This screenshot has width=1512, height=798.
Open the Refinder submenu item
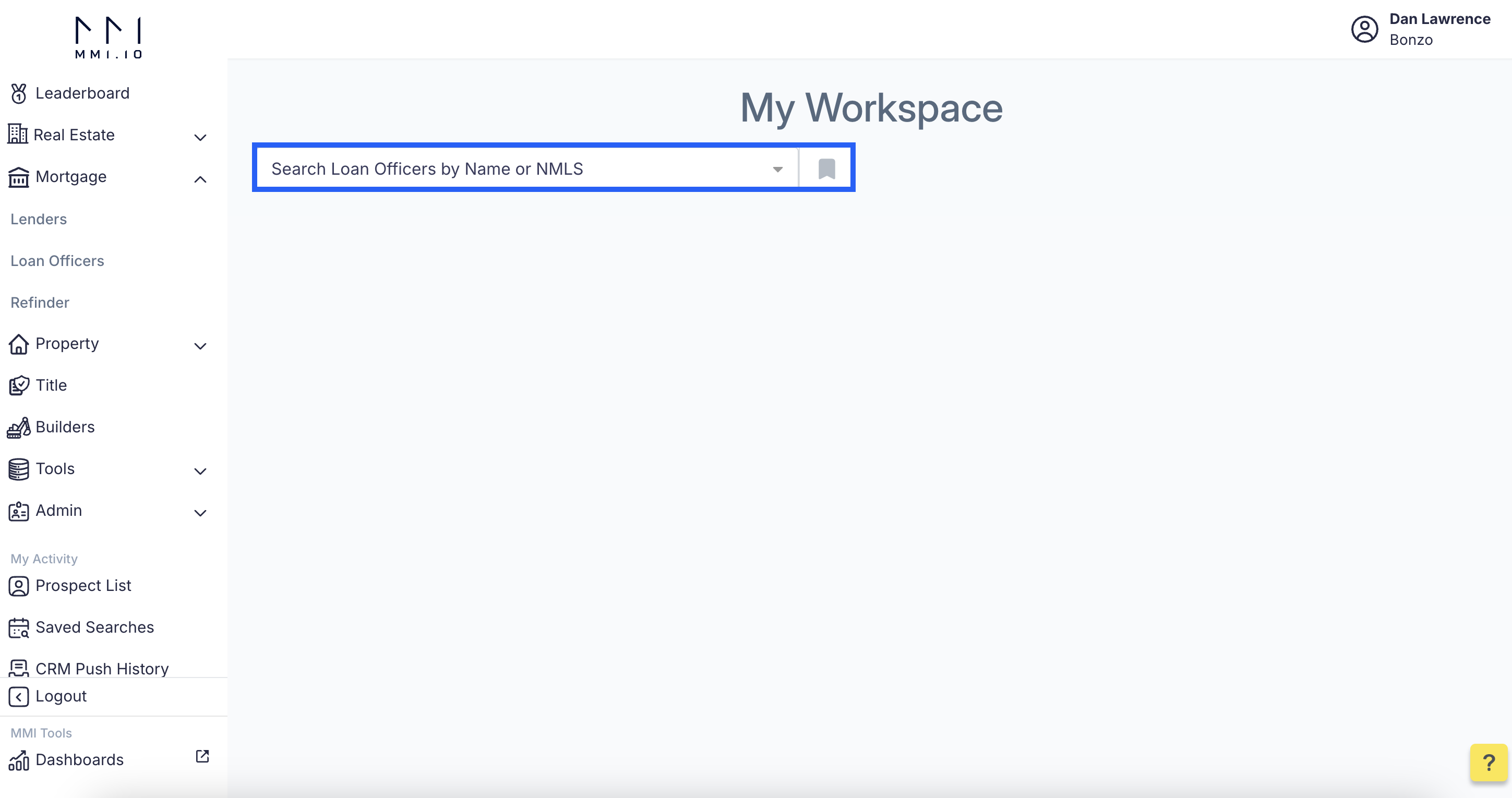click(40, 302)
